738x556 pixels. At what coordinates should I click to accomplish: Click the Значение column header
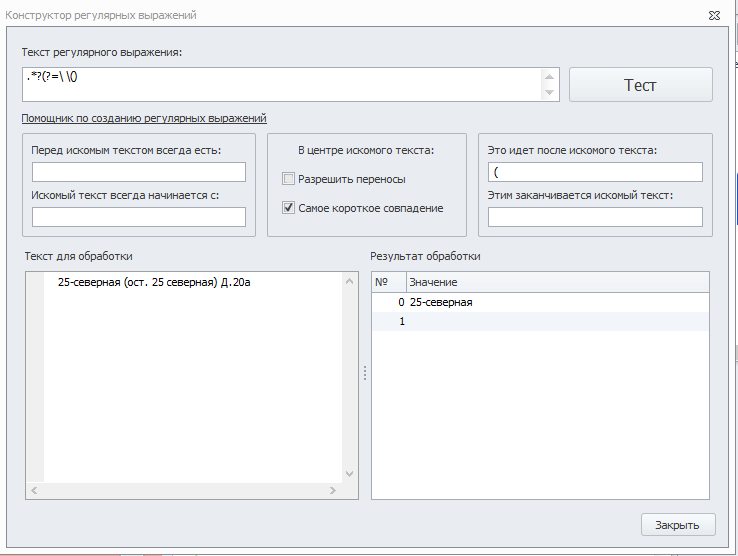pos(558,282)
